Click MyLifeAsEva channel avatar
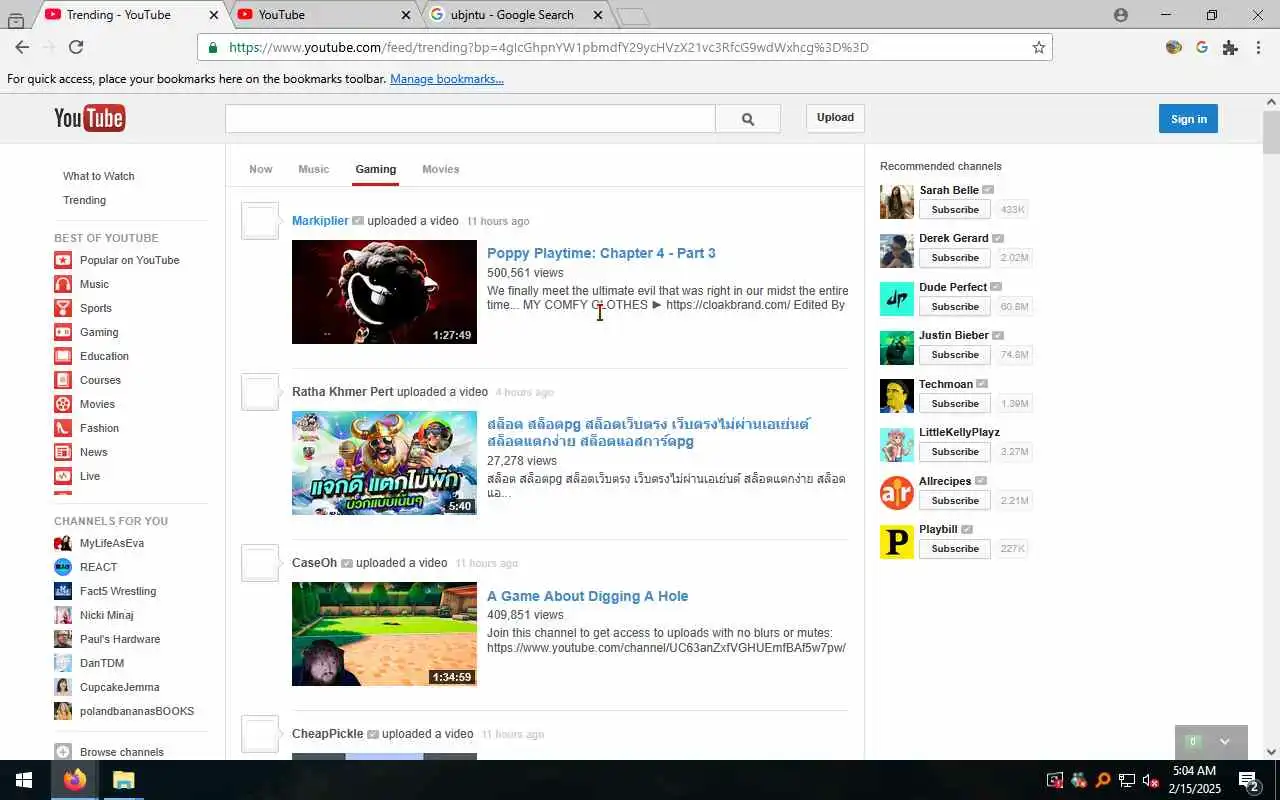Screen dimensions: 1280x800 click(63, 543)
